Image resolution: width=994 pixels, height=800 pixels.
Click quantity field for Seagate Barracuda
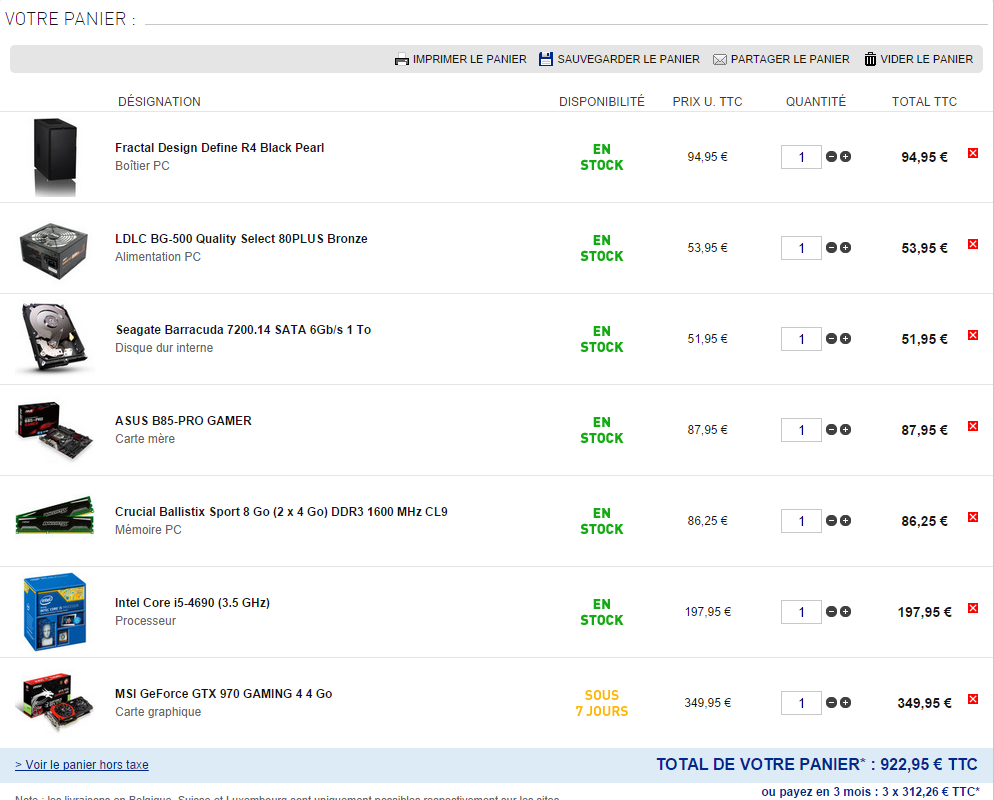(x=801, y=339)
